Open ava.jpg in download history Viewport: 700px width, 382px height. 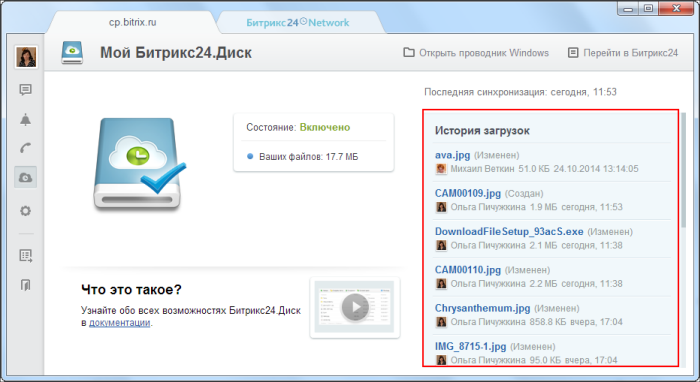tap(452, 155)
